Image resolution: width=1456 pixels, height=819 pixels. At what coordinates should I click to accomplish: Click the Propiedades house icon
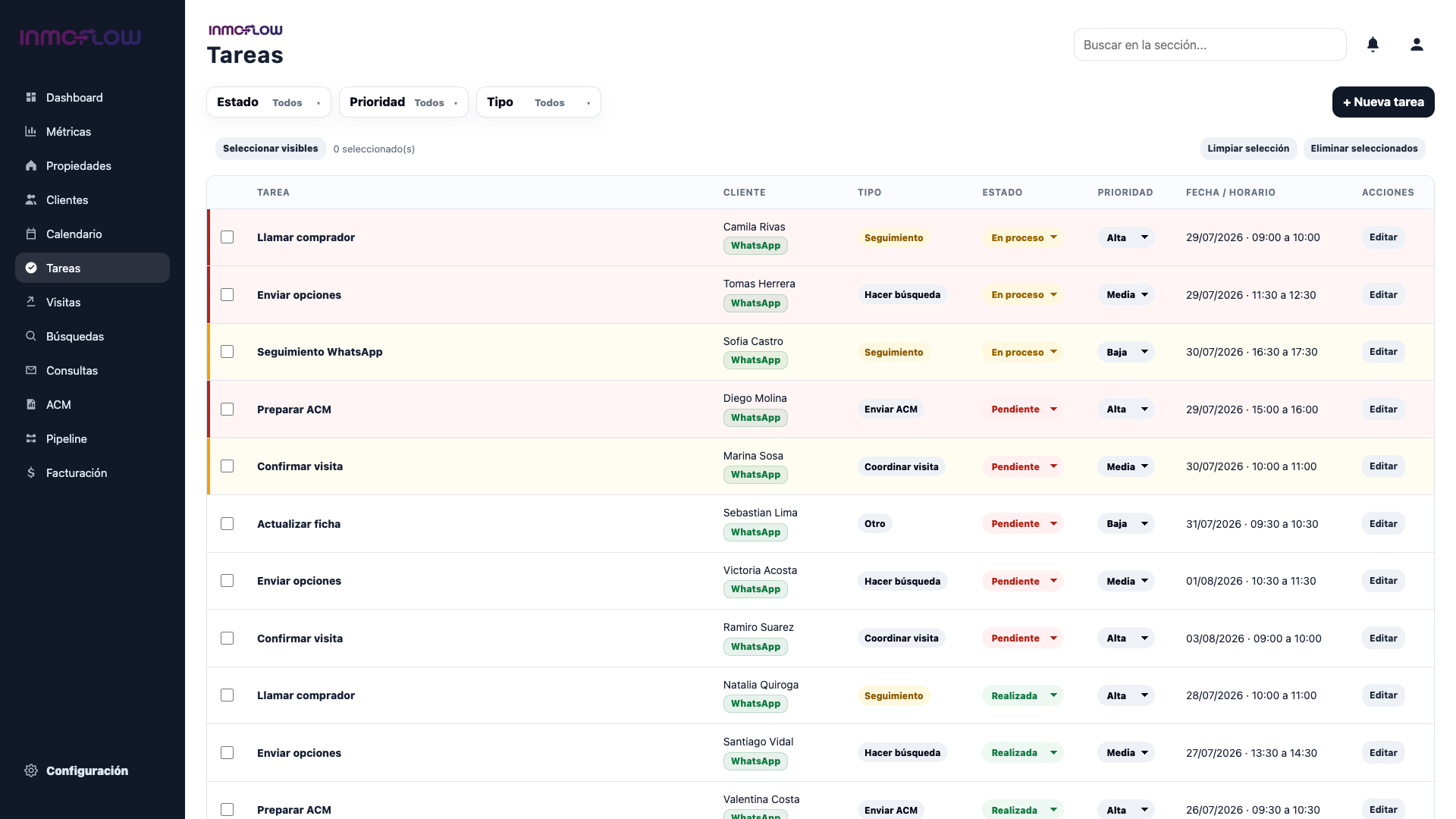point(31,165)
